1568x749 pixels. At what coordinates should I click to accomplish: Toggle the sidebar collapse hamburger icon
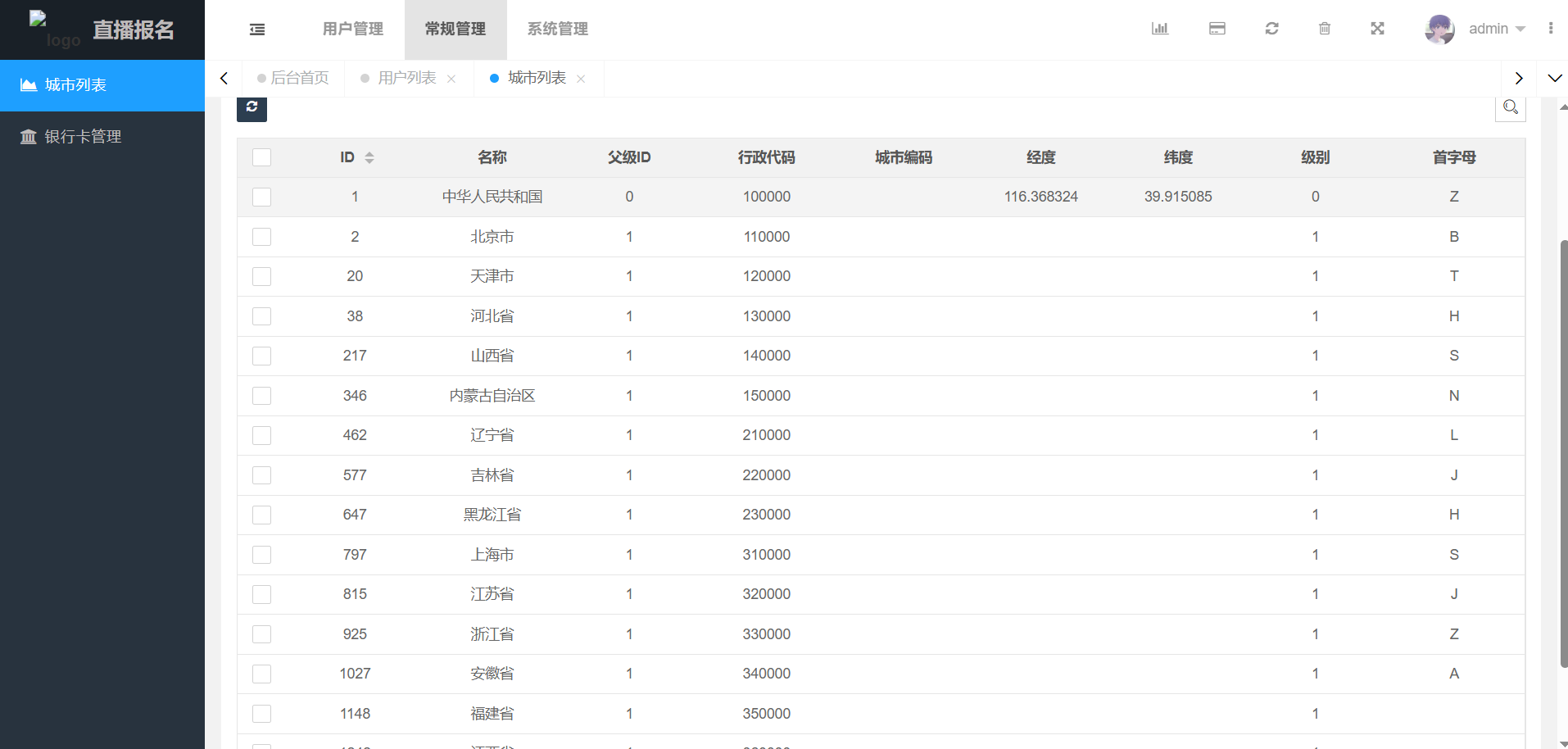click(x=257, y=30)
